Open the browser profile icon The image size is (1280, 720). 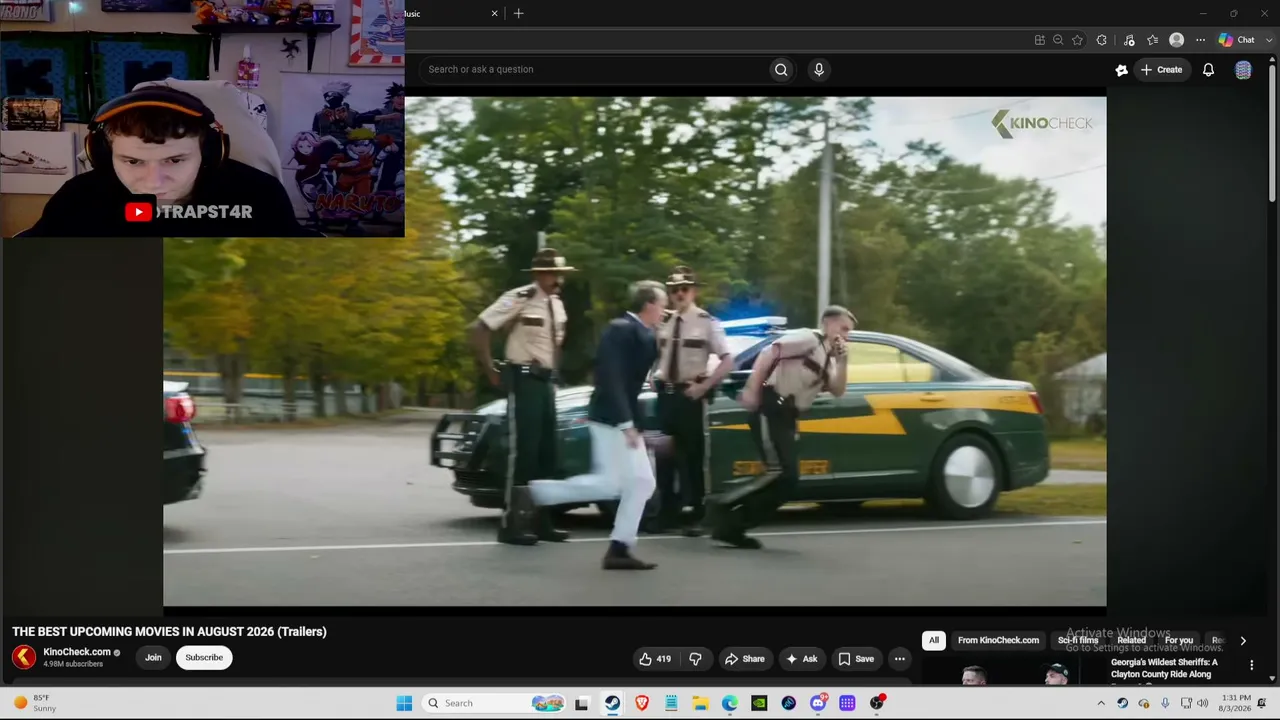[x=1176, y=40]
